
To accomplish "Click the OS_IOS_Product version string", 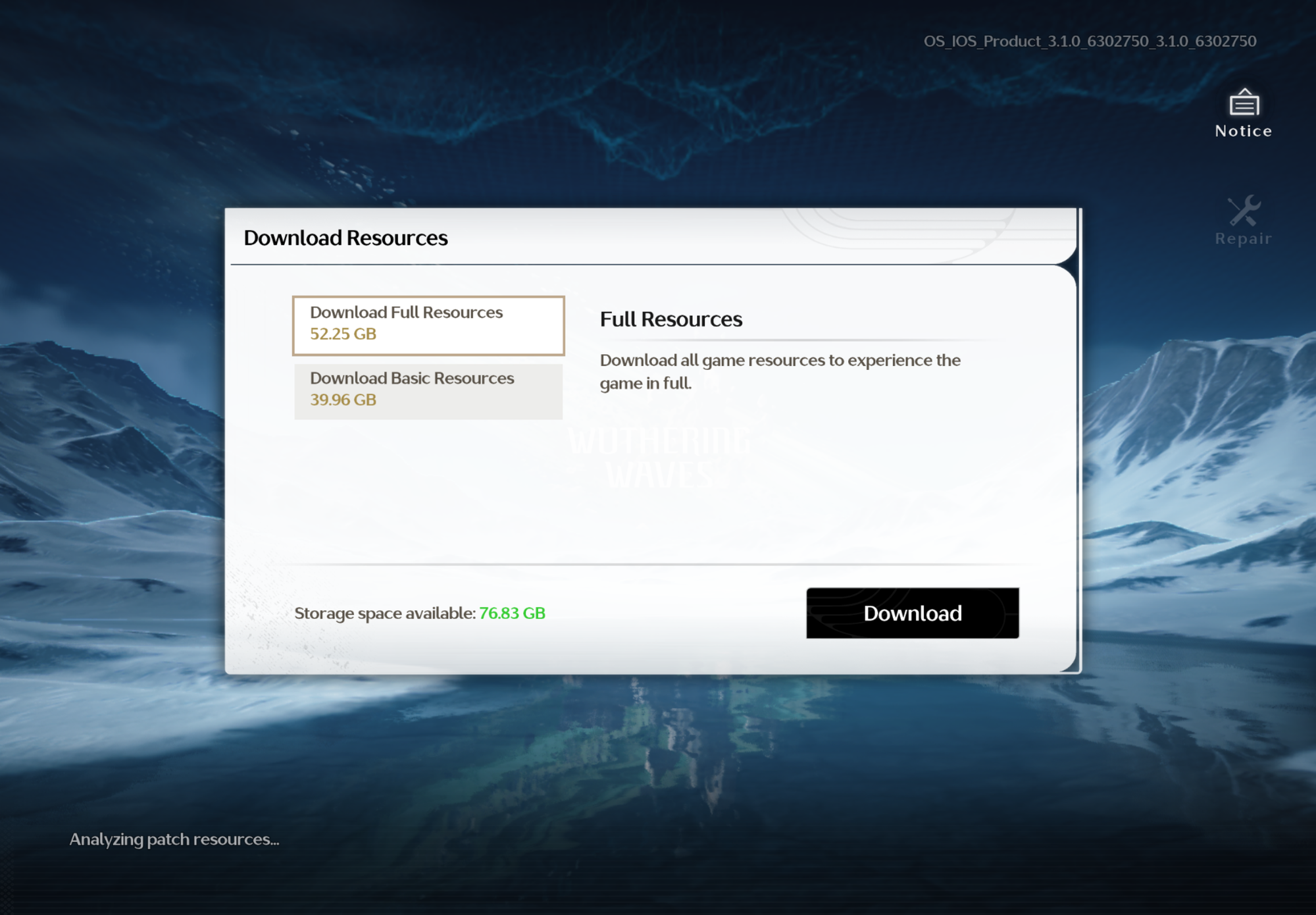I will coord(1090,41).
